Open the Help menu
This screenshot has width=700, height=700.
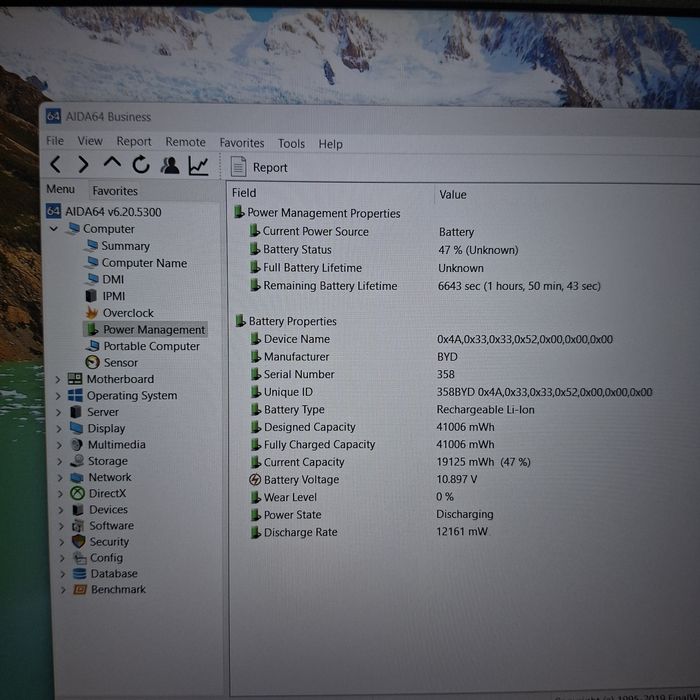pyautogui.click(x=330, y=144)
